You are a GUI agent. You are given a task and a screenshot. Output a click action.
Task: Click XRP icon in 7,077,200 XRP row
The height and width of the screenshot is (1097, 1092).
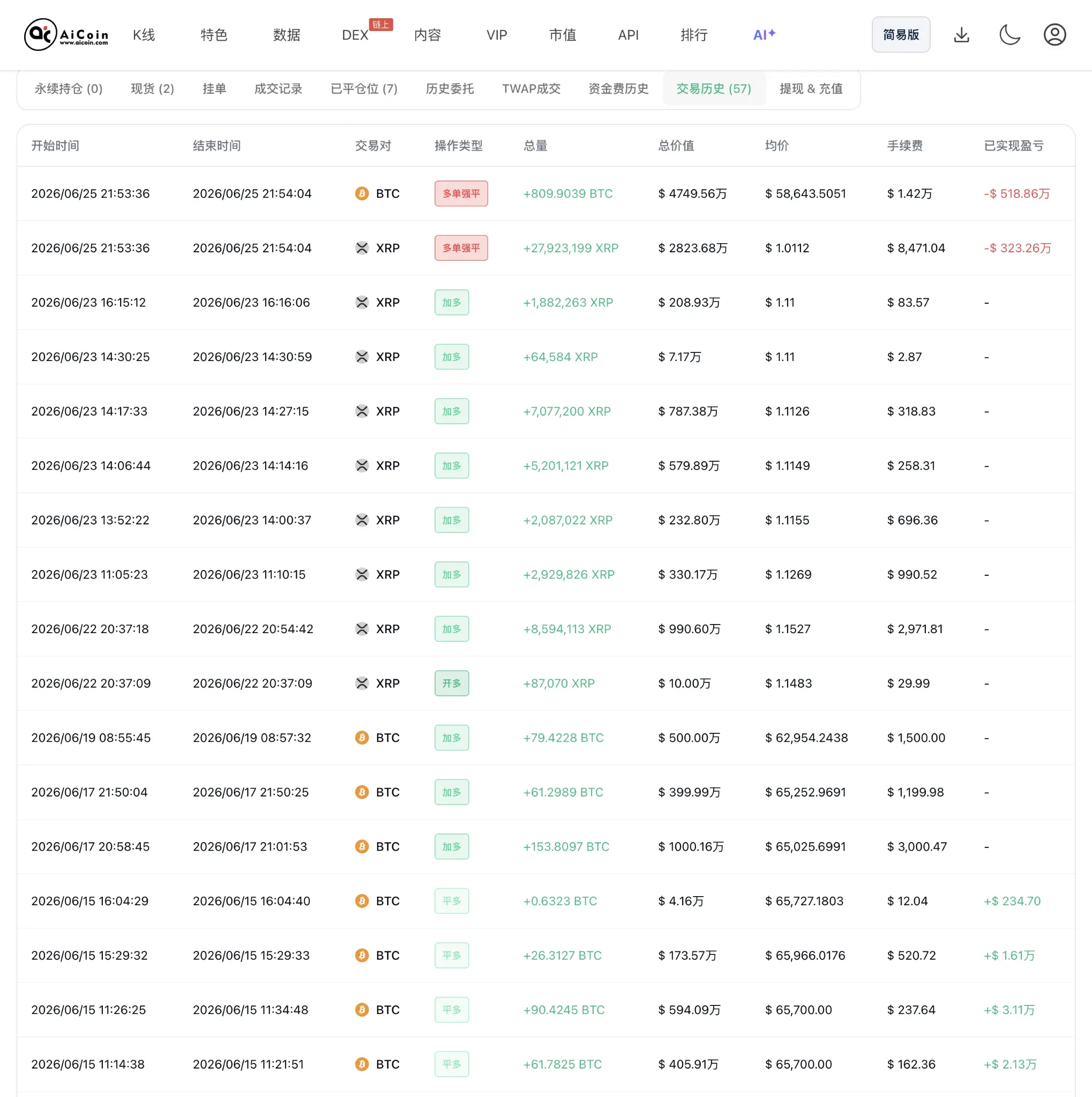362,411
